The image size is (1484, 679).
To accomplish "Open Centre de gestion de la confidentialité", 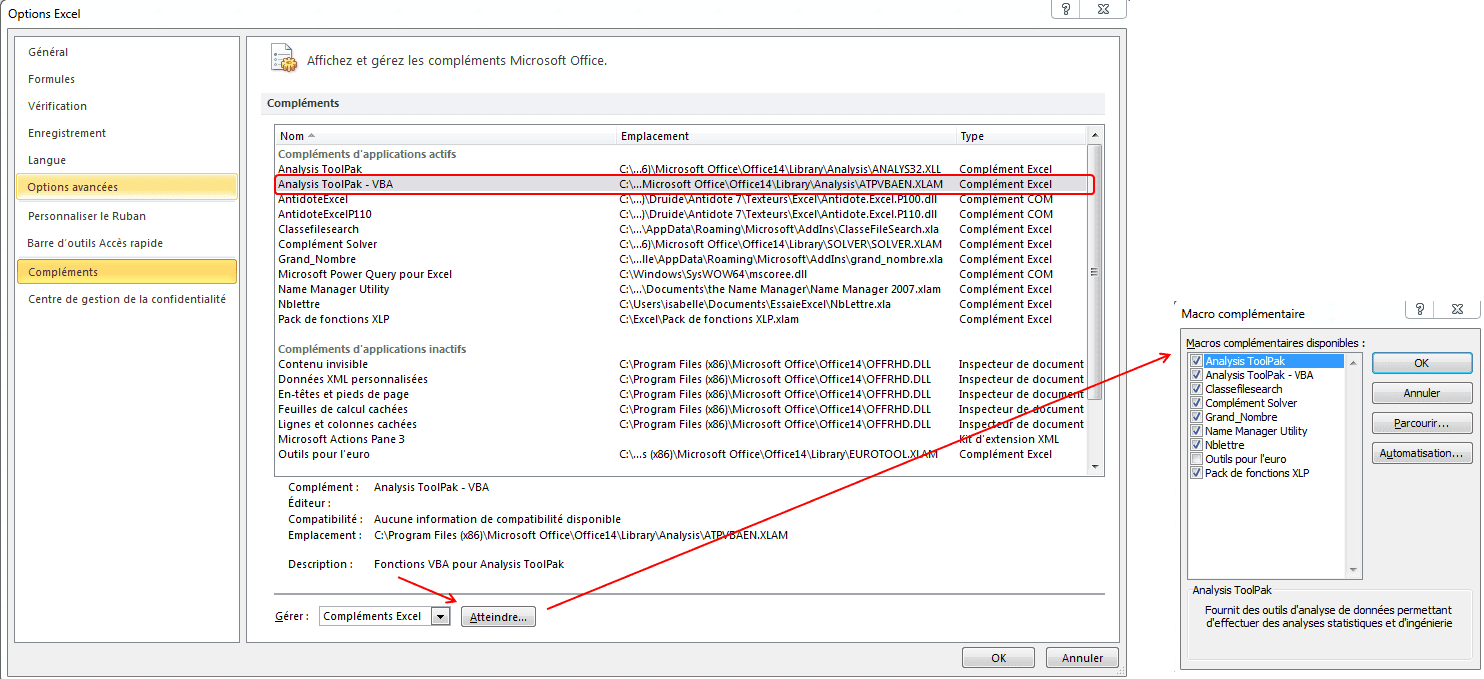I will [x=127, y=299].
